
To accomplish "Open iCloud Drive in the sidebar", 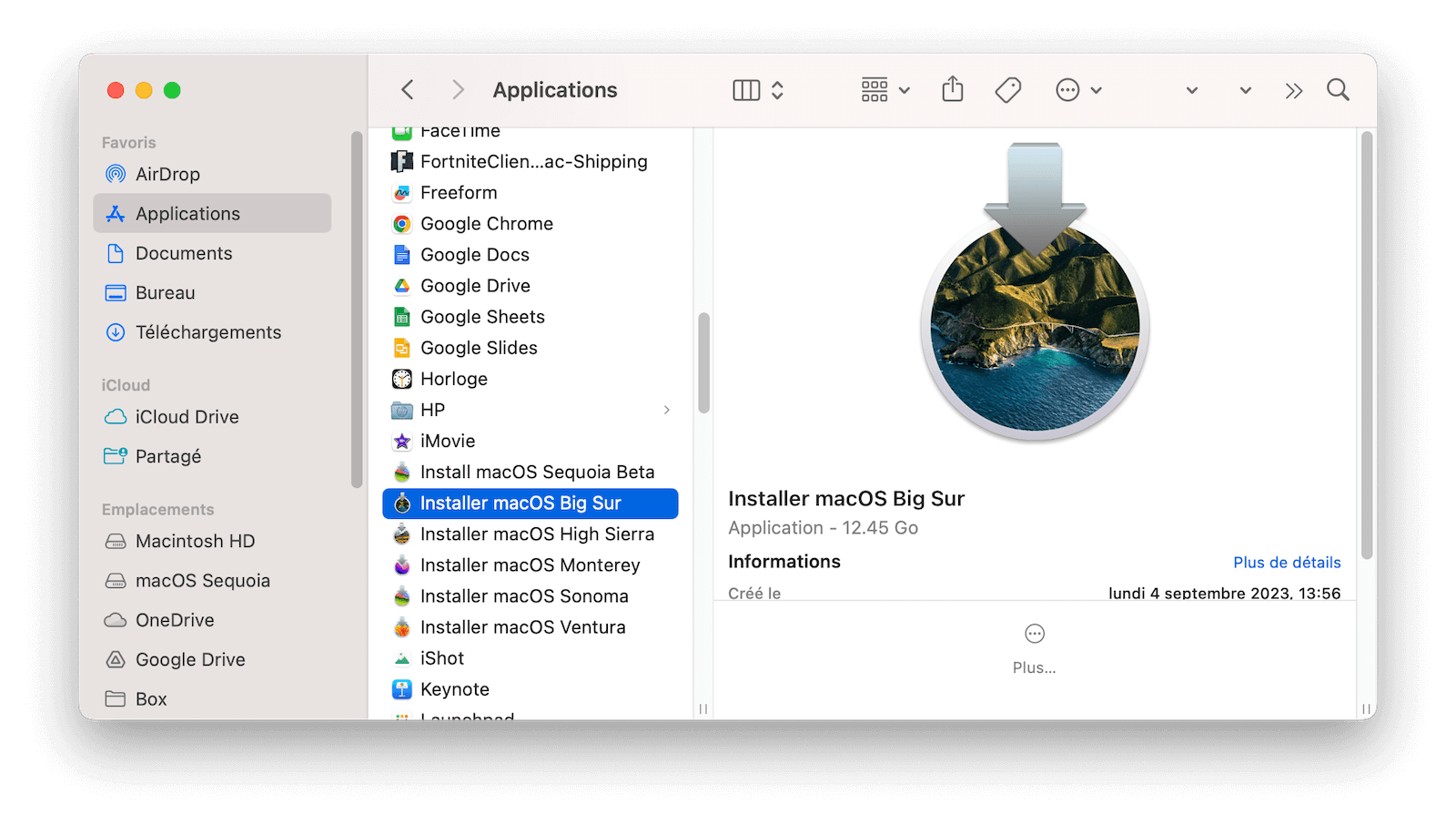I will [x=212, y=417].
